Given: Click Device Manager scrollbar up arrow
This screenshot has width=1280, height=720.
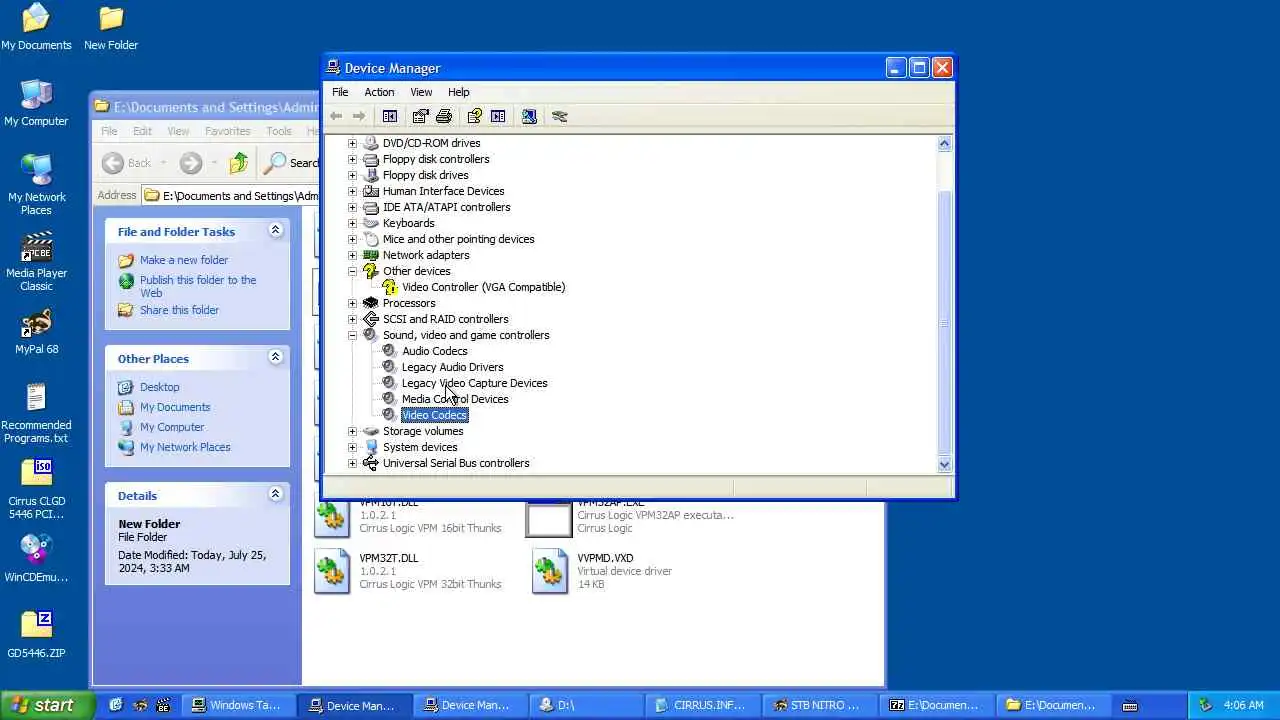Looking at the screenshot, I should (x=944, y=143).
